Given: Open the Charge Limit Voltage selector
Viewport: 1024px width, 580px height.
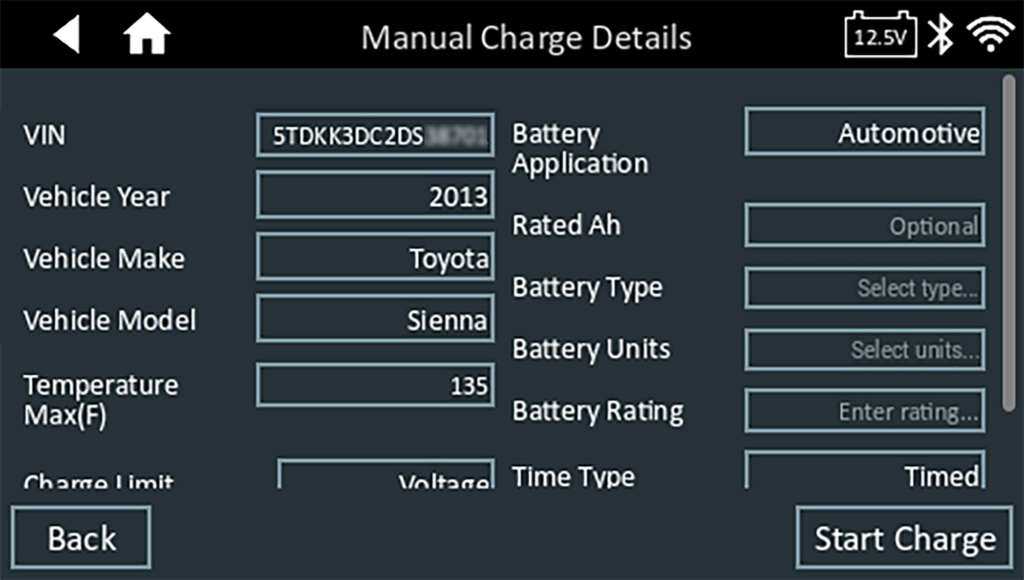Looking at the screenshot, I should coord(386,476).
